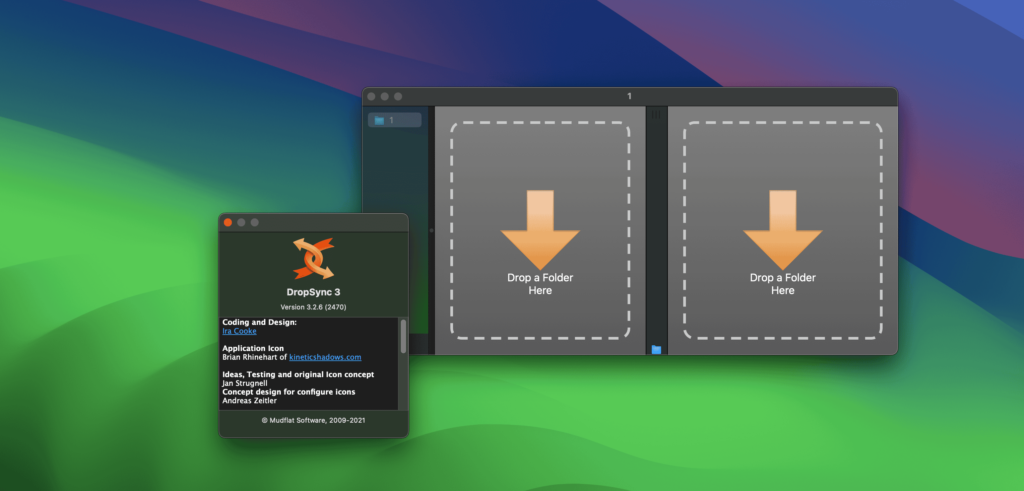
Task: Click the "DropSync 3" title text
Action: coord(313,292)
